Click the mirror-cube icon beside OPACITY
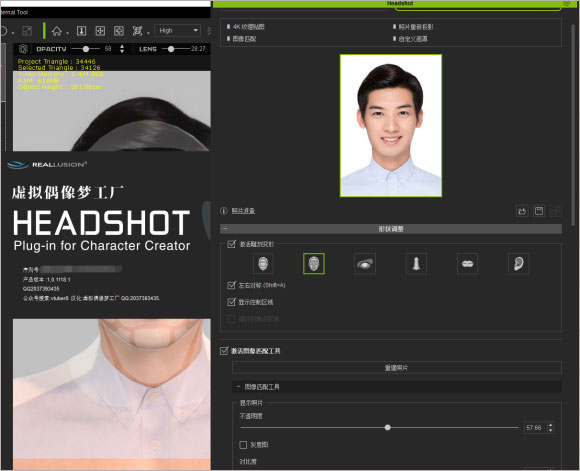 pos(23,49)
